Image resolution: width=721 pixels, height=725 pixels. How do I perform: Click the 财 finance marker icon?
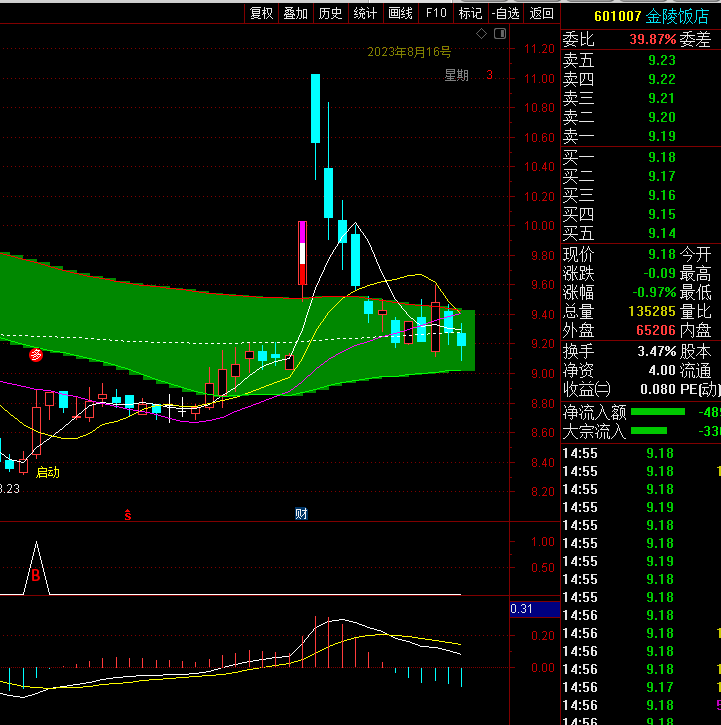(301, 514)
